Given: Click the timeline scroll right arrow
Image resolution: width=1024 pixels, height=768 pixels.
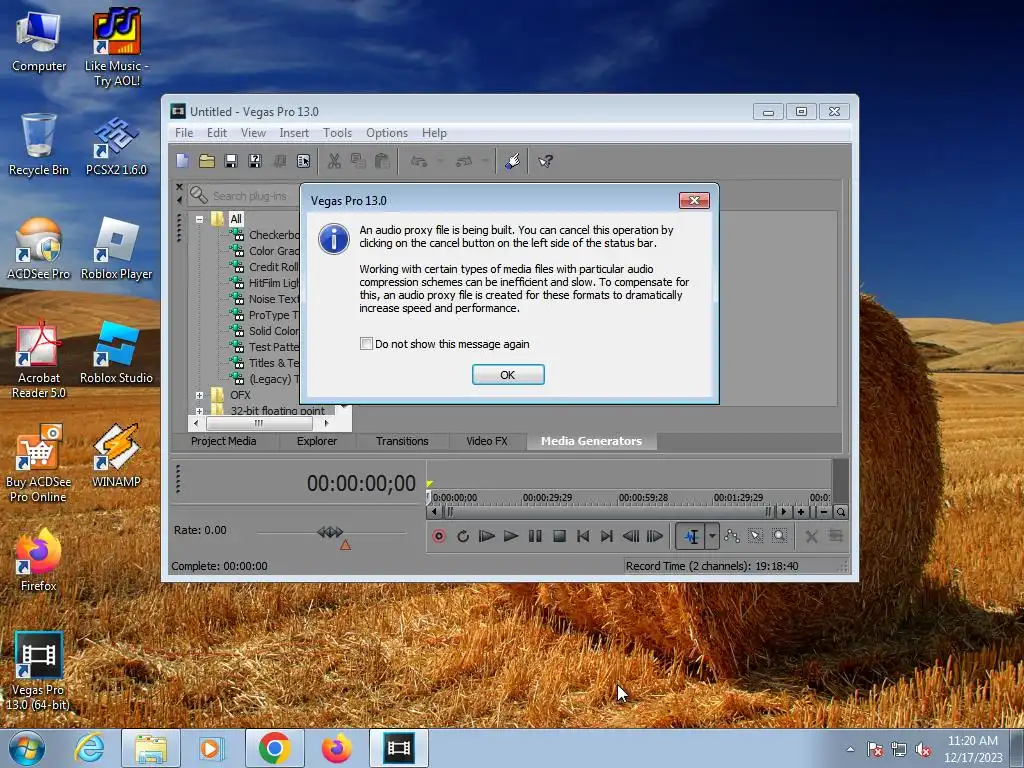Looking at the screenshot, I should pos(784,513).
